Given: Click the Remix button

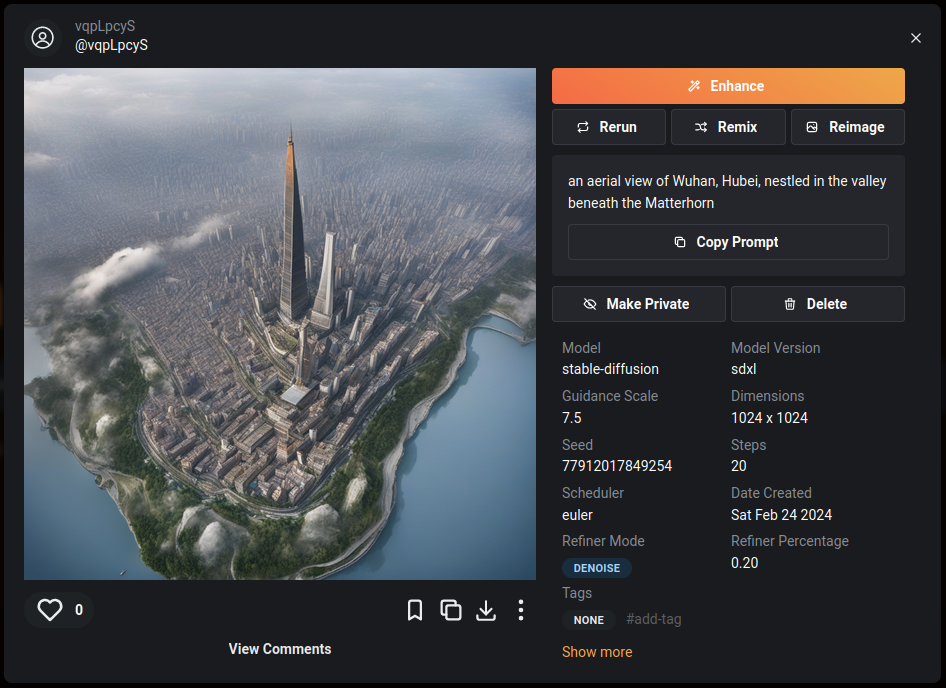Looking at the screenshot, I should pos(727,127).
